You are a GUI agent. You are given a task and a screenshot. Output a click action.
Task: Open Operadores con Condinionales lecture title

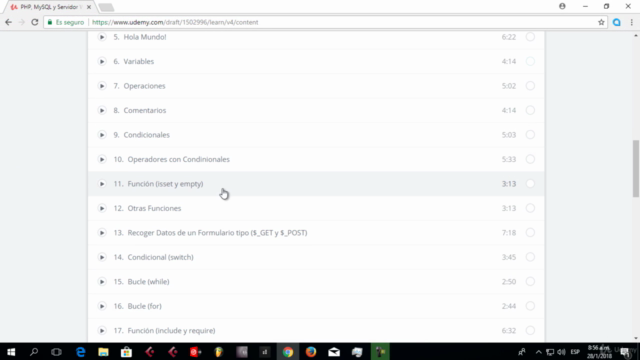[179, 160]
